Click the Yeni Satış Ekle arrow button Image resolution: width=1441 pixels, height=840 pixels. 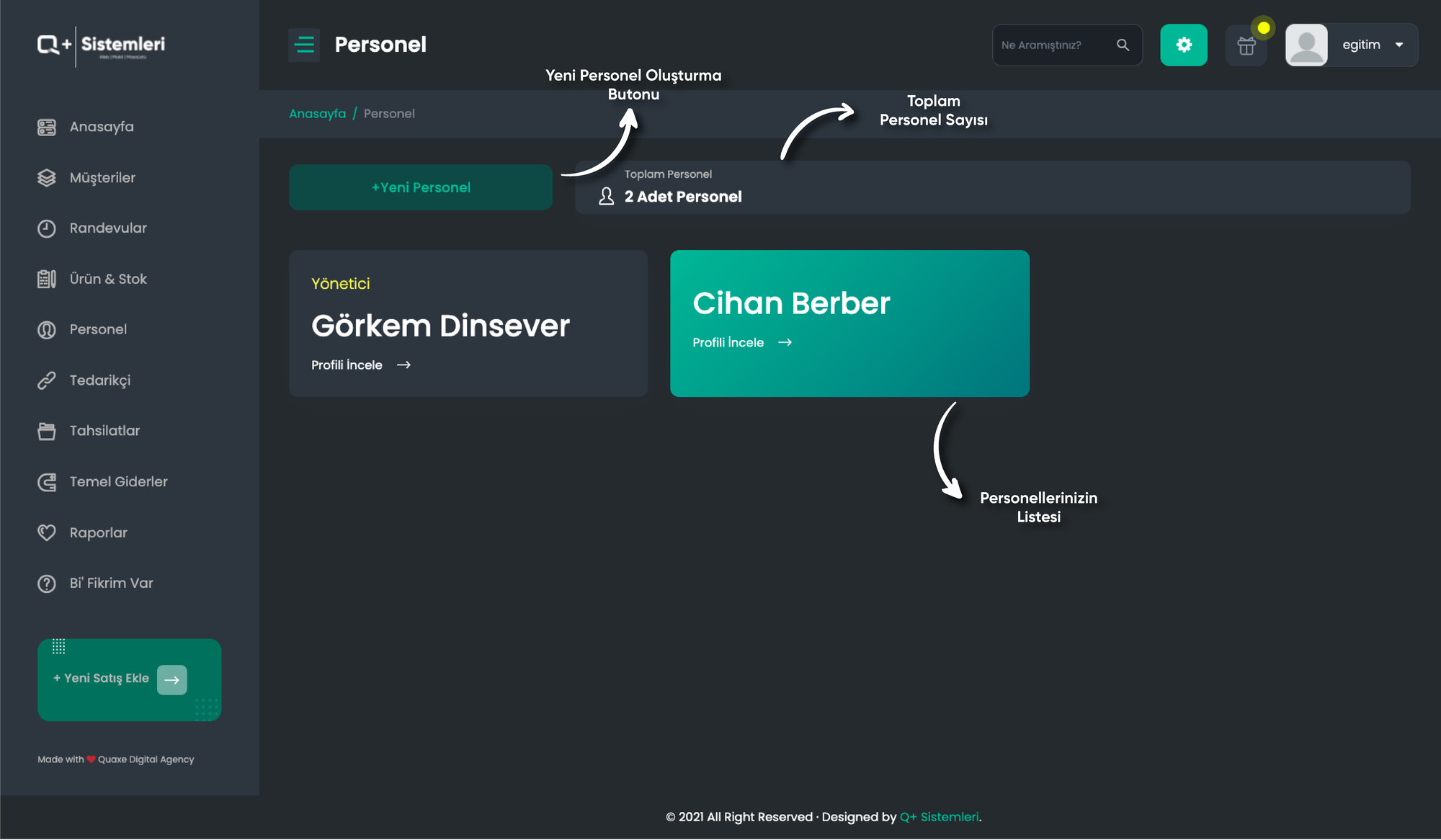pyautogui.click(x=171, y=680)
